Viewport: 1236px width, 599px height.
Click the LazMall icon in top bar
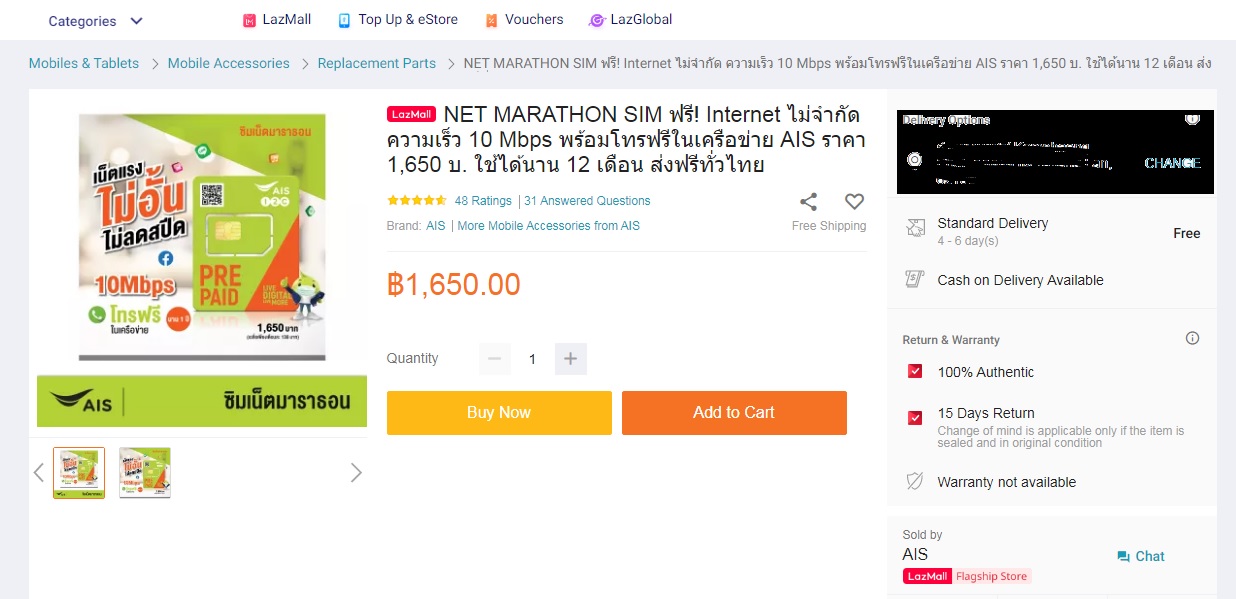pos(250,20)
